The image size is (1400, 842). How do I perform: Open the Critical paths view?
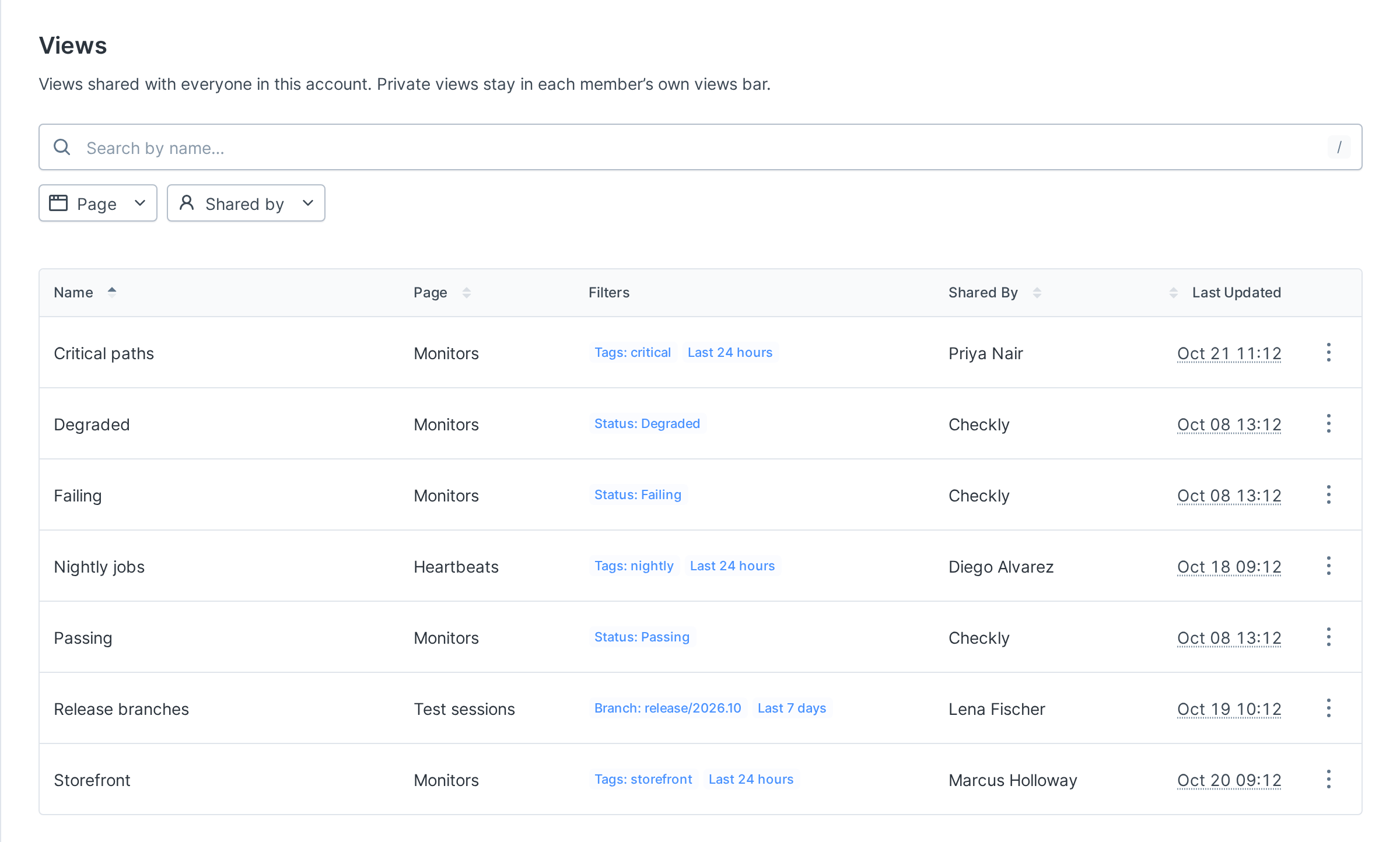[x=104, y=353]
